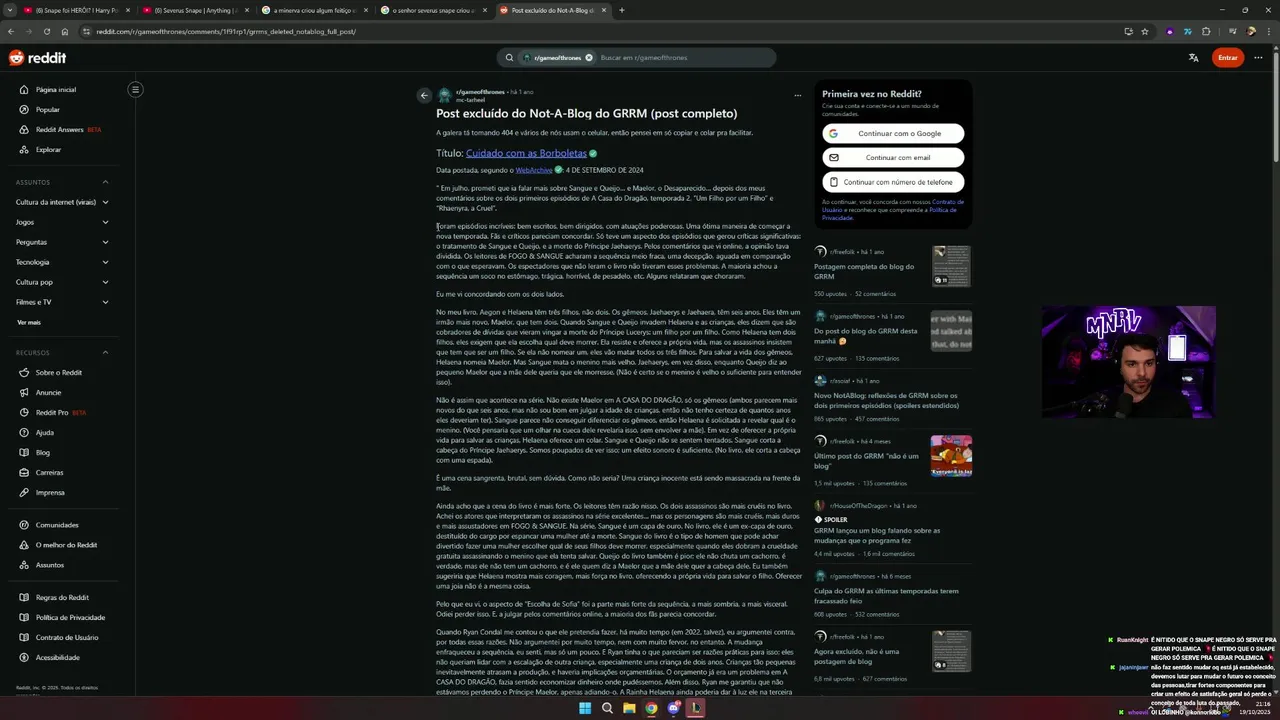Open the Explorar section
The height and width of the screenshot is (720, 1280).
coord(48,150)
